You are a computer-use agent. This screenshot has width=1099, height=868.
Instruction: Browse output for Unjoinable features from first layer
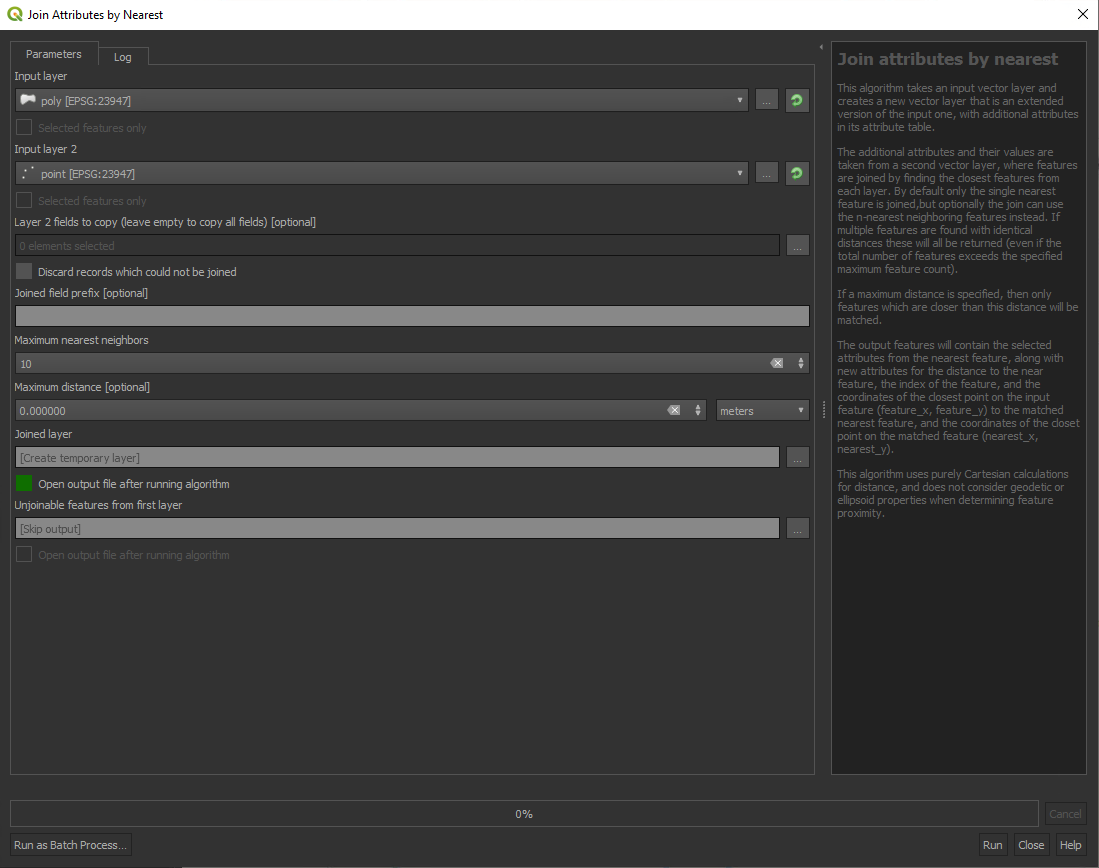pyautogui.click(x=797, y=528)
